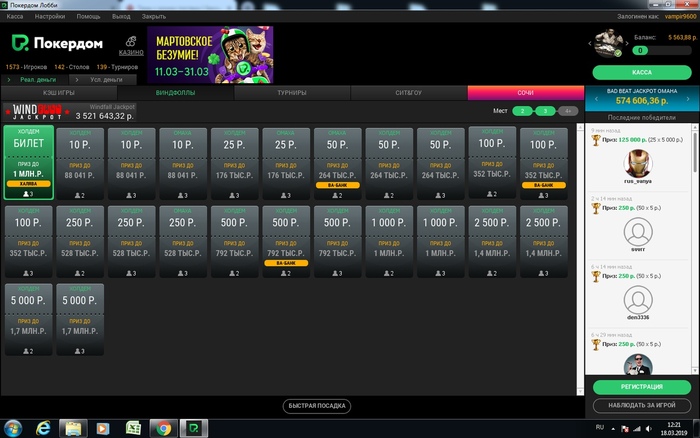The width and height of the screenshot is (700, 438).
Task: Toggle the 3 seats filter
Action: click(545, 111)
